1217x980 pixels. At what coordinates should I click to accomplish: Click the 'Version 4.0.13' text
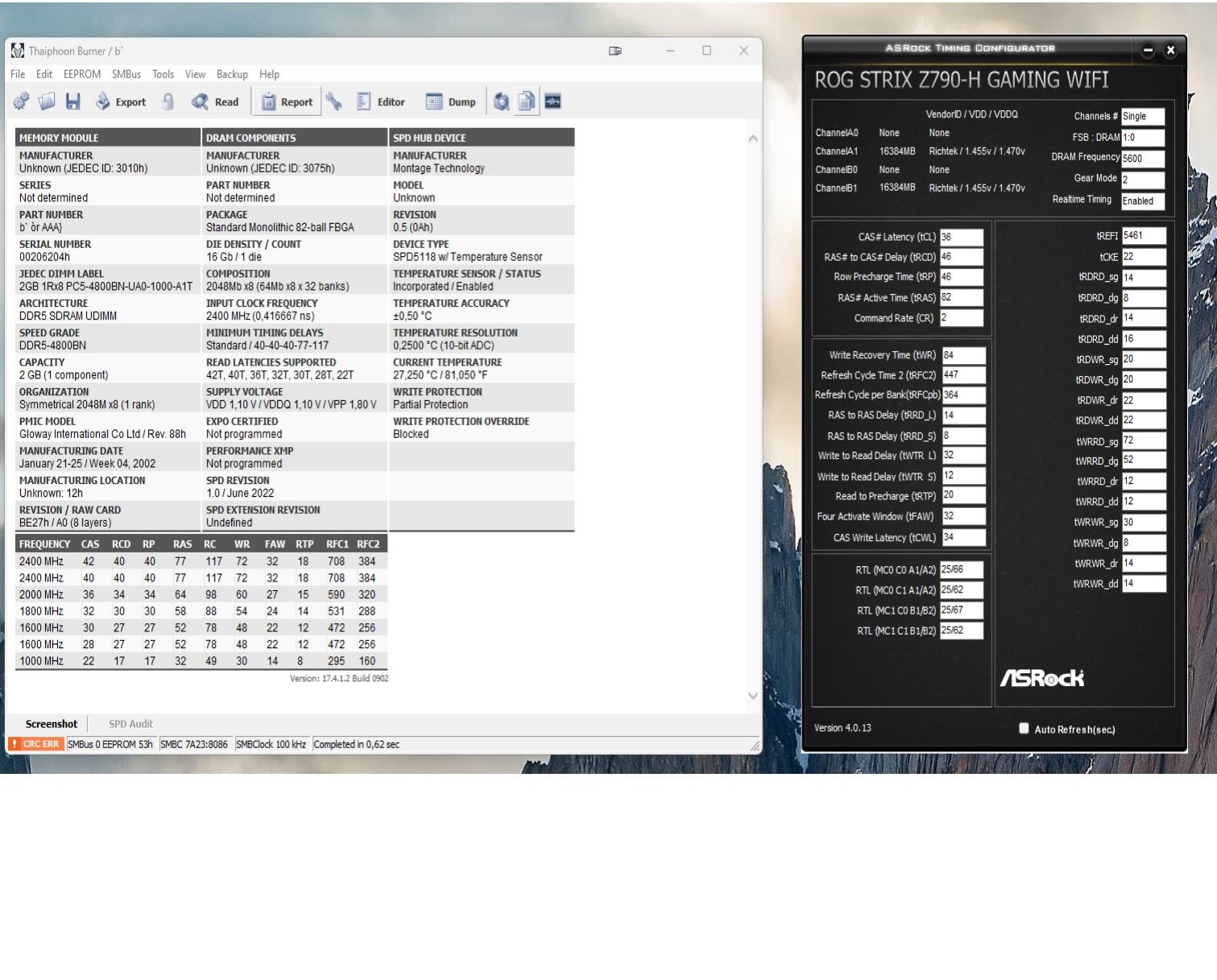pos(842,728)
